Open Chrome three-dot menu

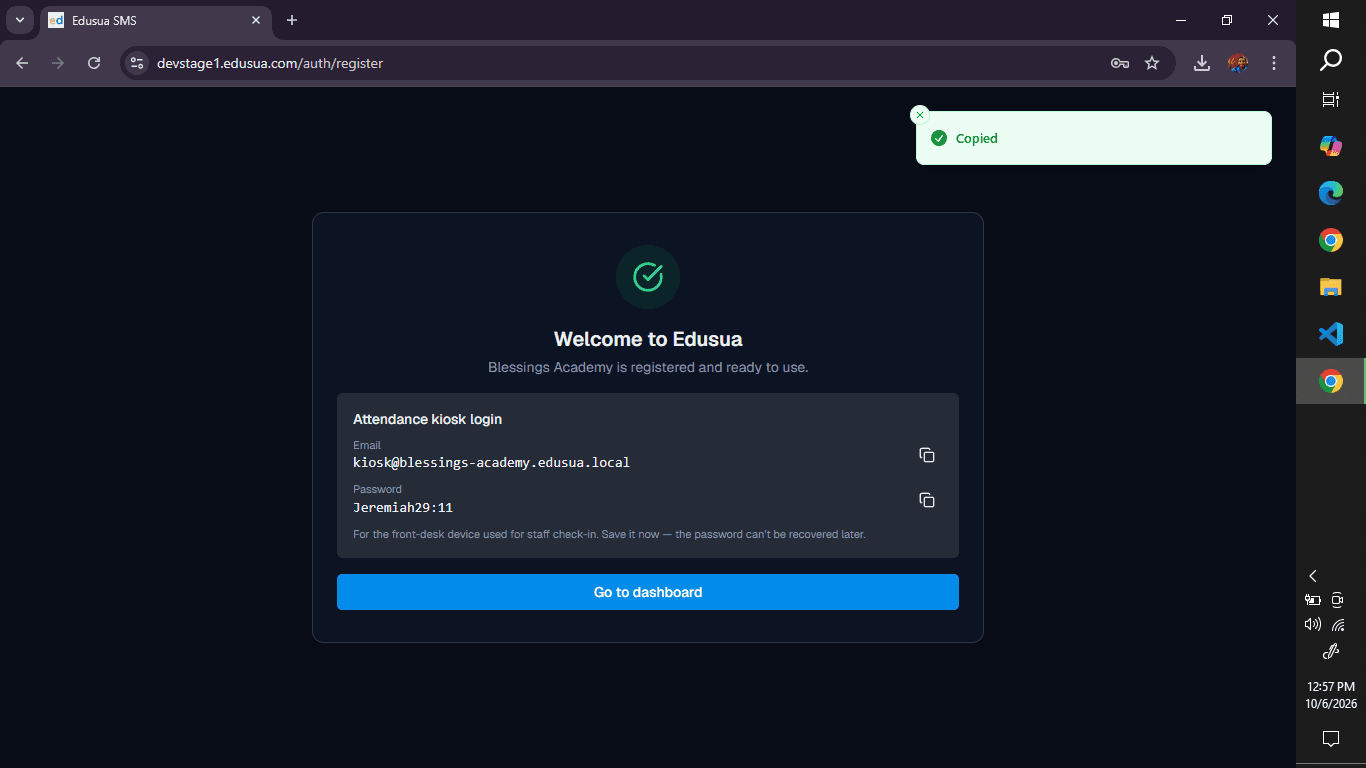pyautogui.click(x=1274, y=63)
